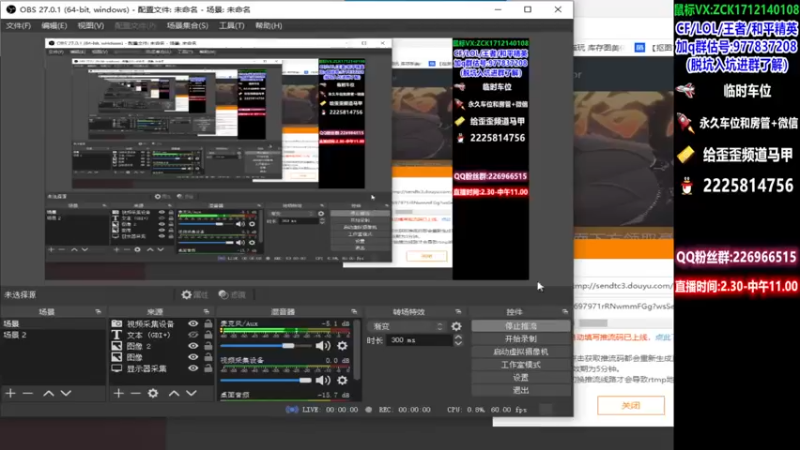
Task: Open the 文件(F) menu
Action: tap(18, 26)
